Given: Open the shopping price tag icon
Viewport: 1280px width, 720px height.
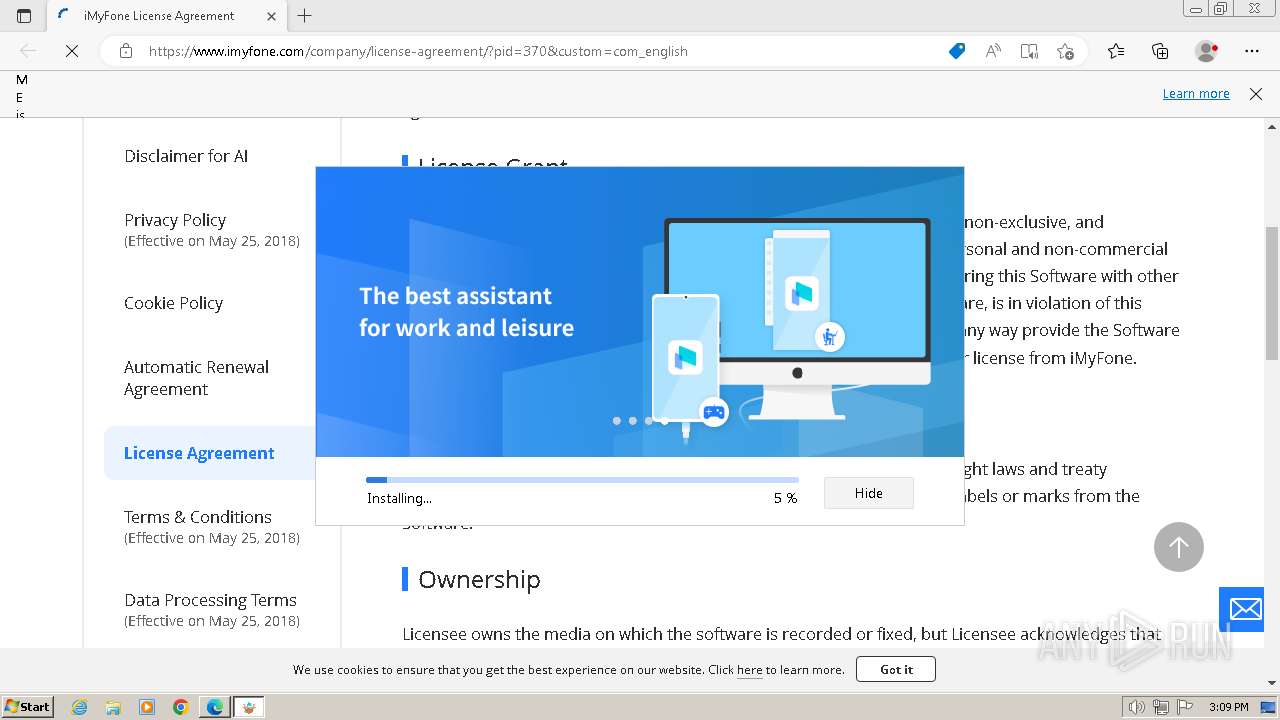Looking at the screenshot, I should pyautogui.click(x=957, y=51).
